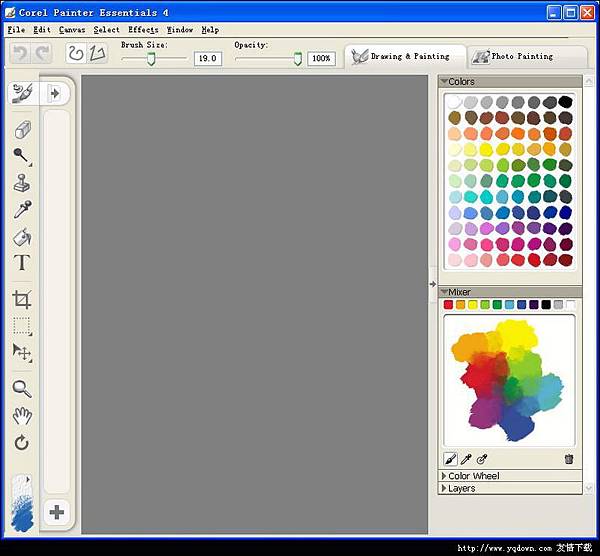Screen dimensions: 600x556
Task: Switch to the Photo Painting tab
Action: [x=512, y=57]
